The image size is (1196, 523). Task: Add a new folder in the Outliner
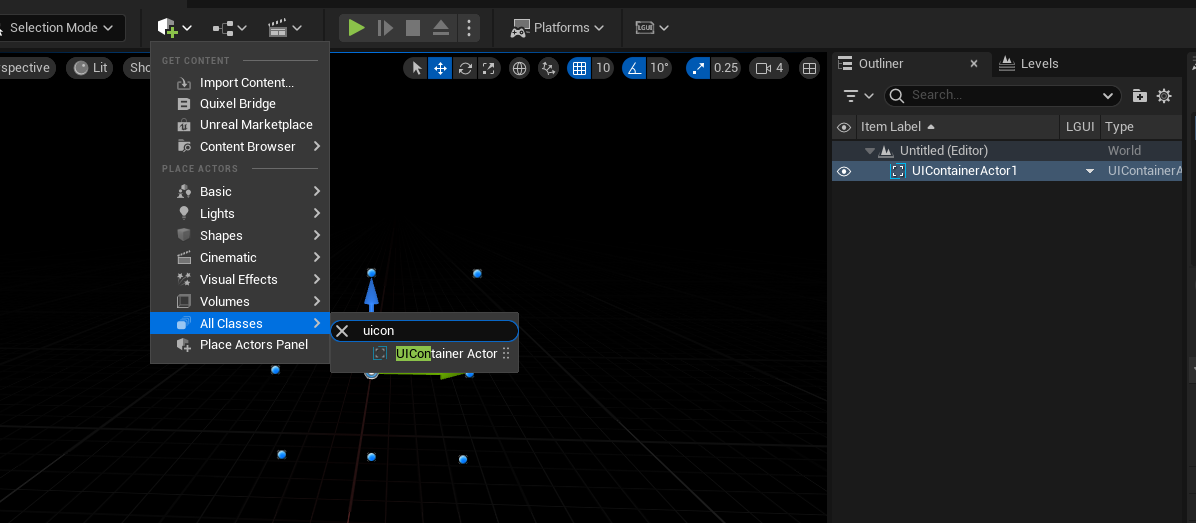click(x=1140, y=96)
